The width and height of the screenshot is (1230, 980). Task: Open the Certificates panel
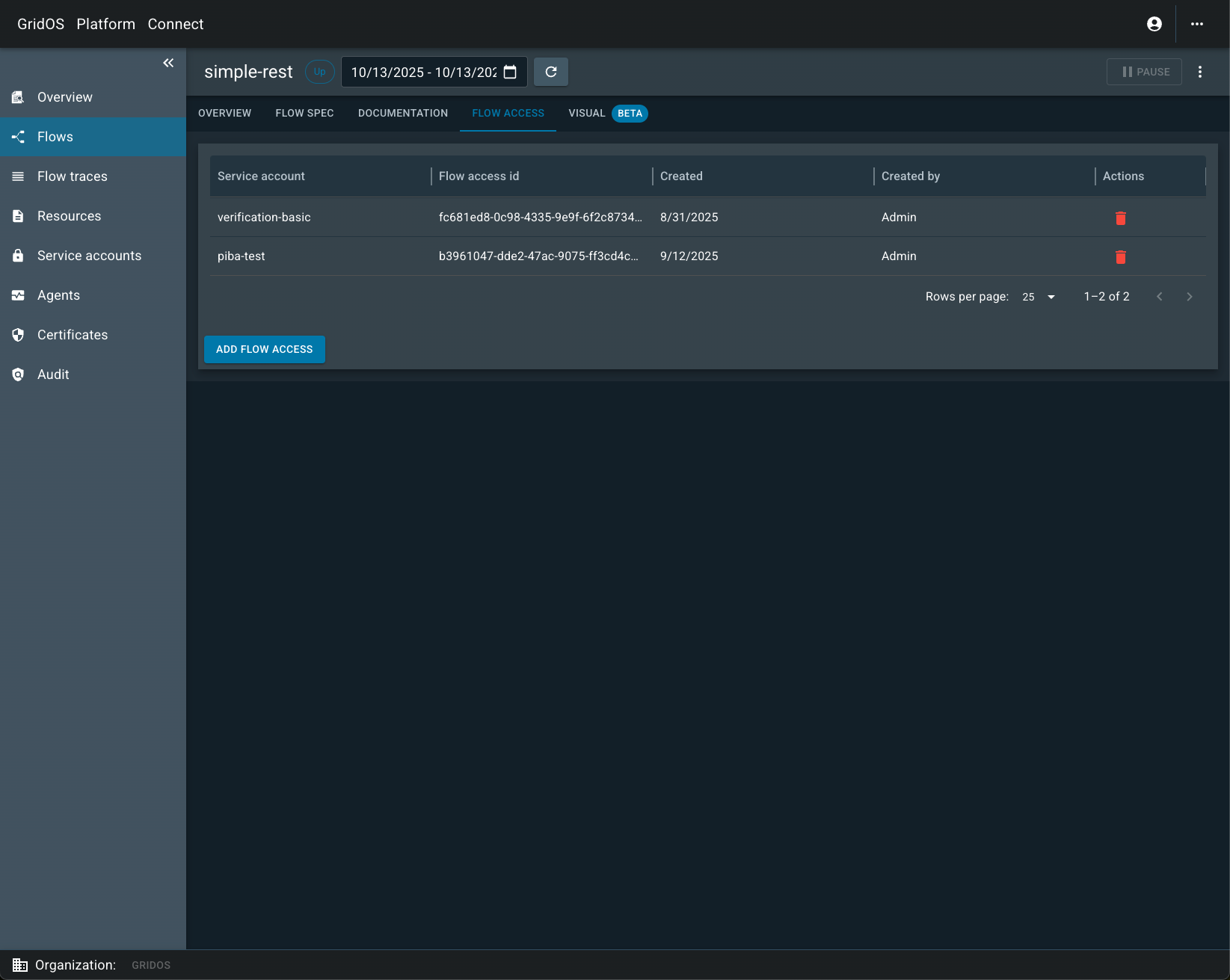[72, 334]
